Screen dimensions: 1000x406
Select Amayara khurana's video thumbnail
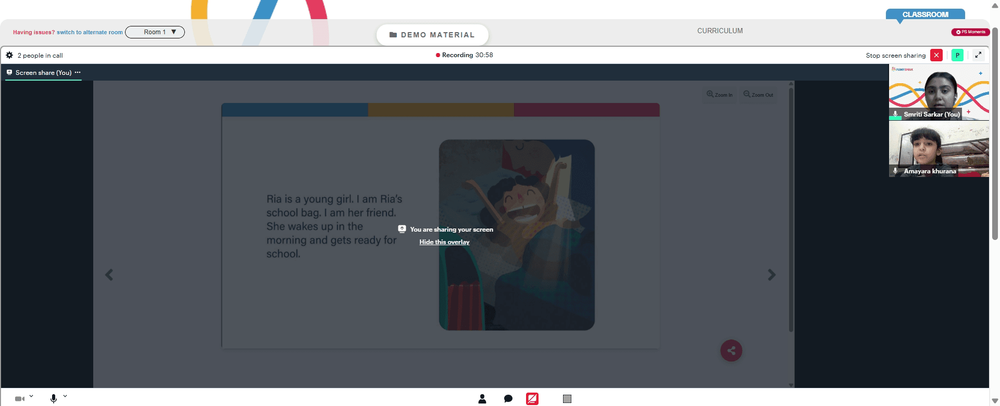pyautogui.click(x=939, y=149)
